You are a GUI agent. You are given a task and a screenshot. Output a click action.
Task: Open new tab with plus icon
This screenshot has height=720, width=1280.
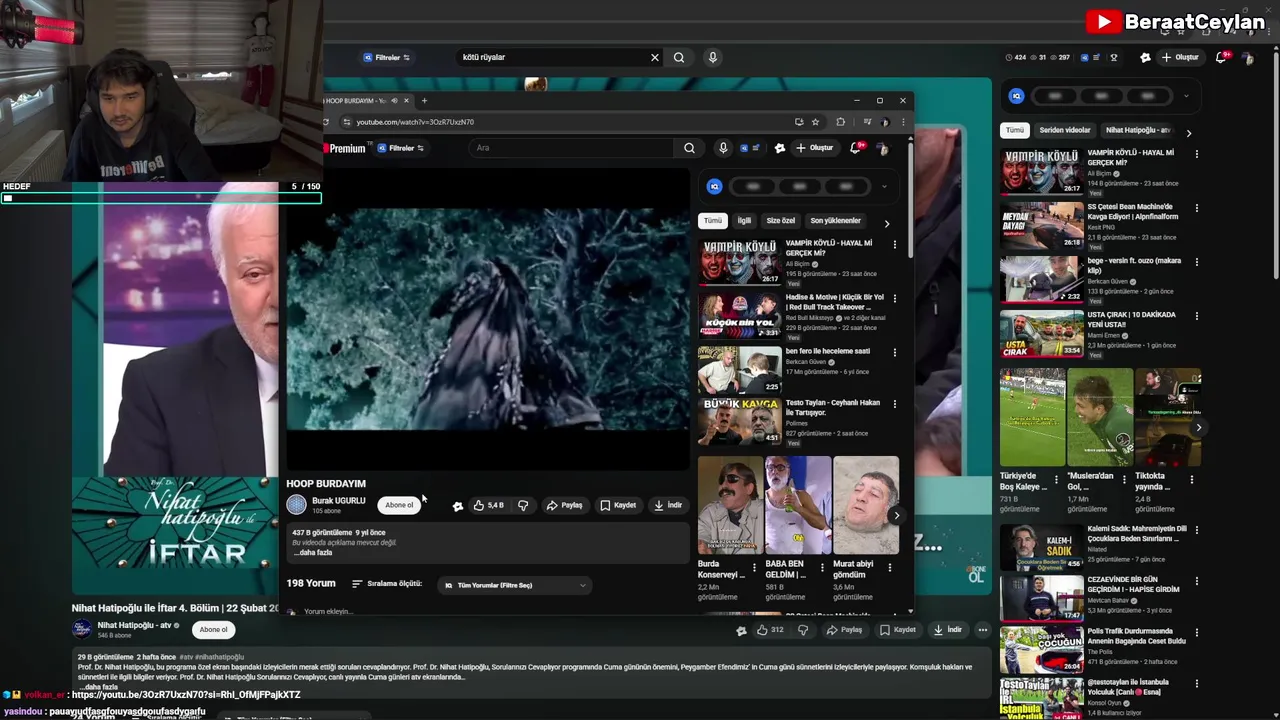[424, 100]
